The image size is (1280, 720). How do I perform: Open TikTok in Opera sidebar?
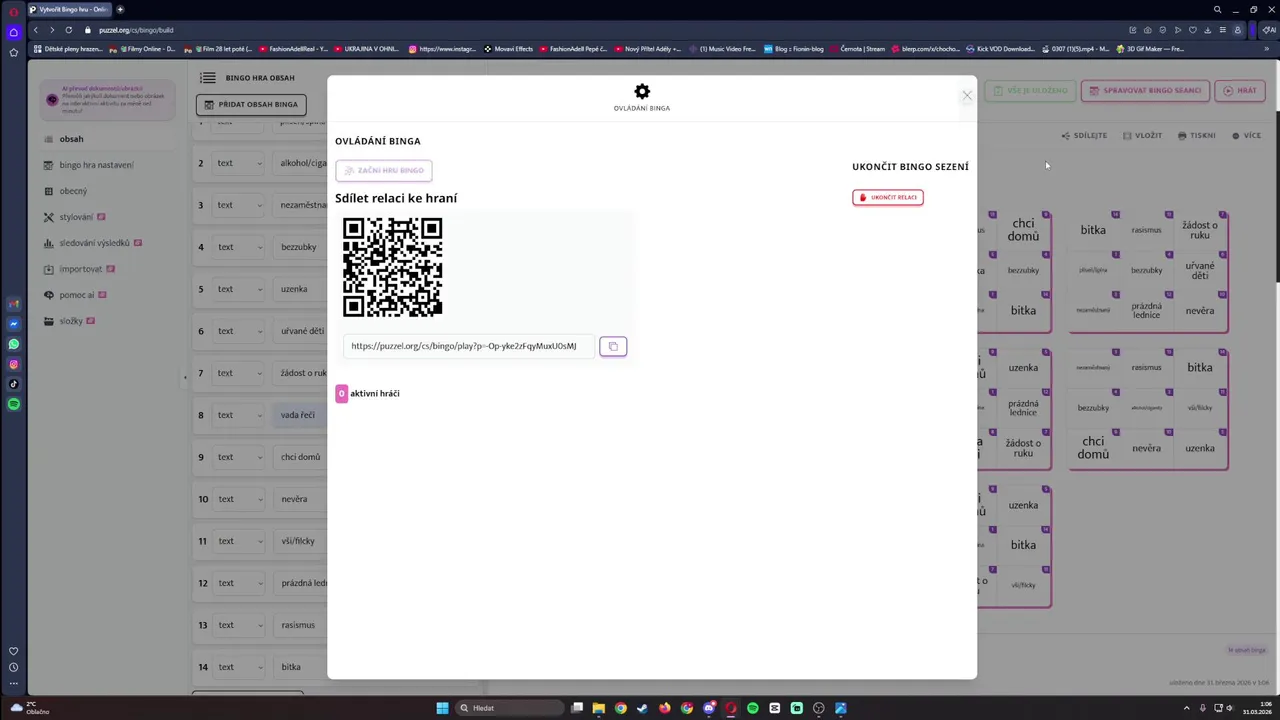(13, 384)
